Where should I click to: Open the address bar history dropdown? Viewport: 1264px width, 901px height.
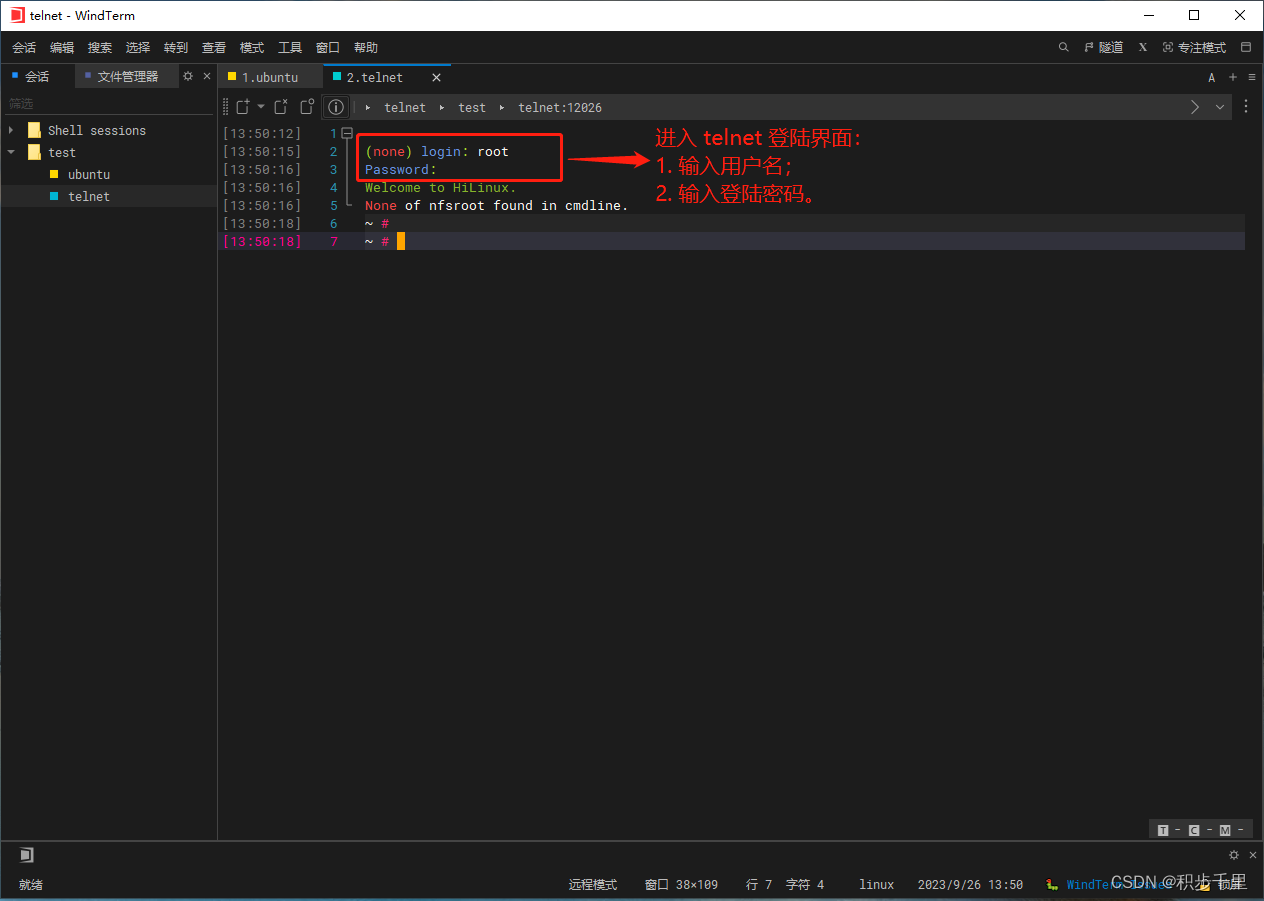(x=1220, y=107)
